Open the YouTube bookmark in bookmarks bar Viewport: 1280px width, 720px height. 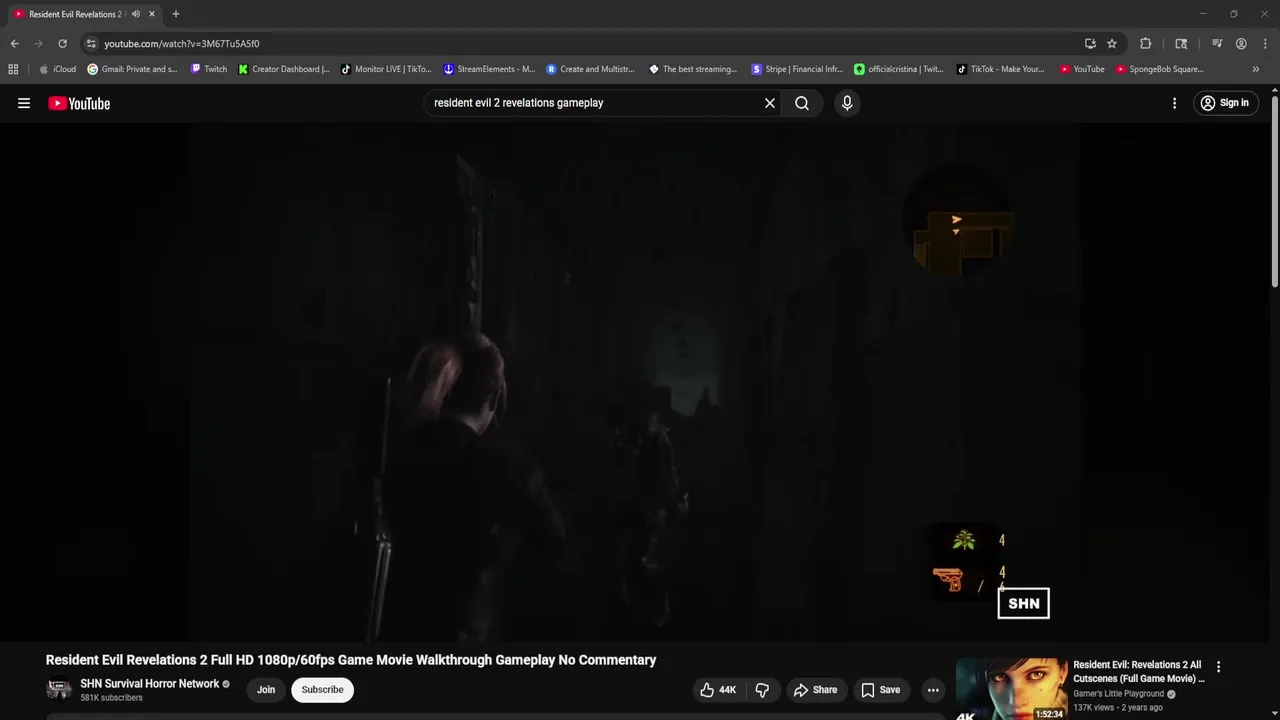point(1082,69)
